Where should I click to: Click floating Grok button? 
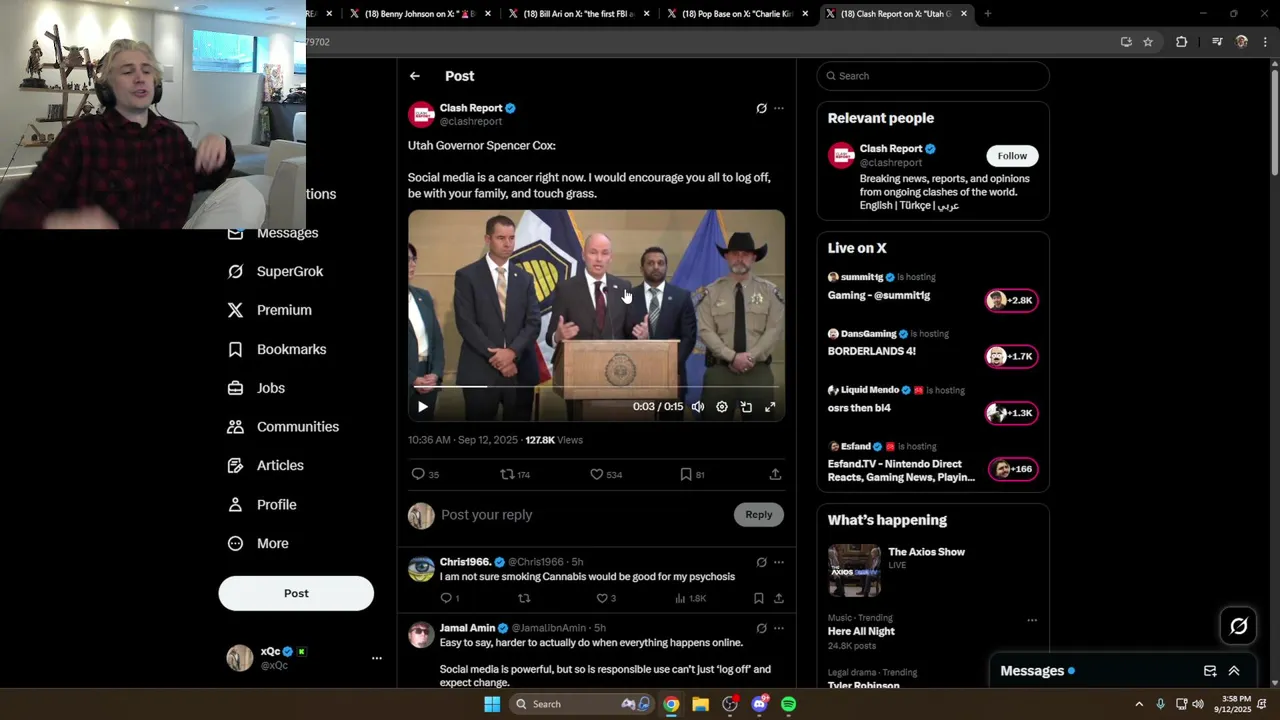pyautogui.click(x=1239, y=626)
